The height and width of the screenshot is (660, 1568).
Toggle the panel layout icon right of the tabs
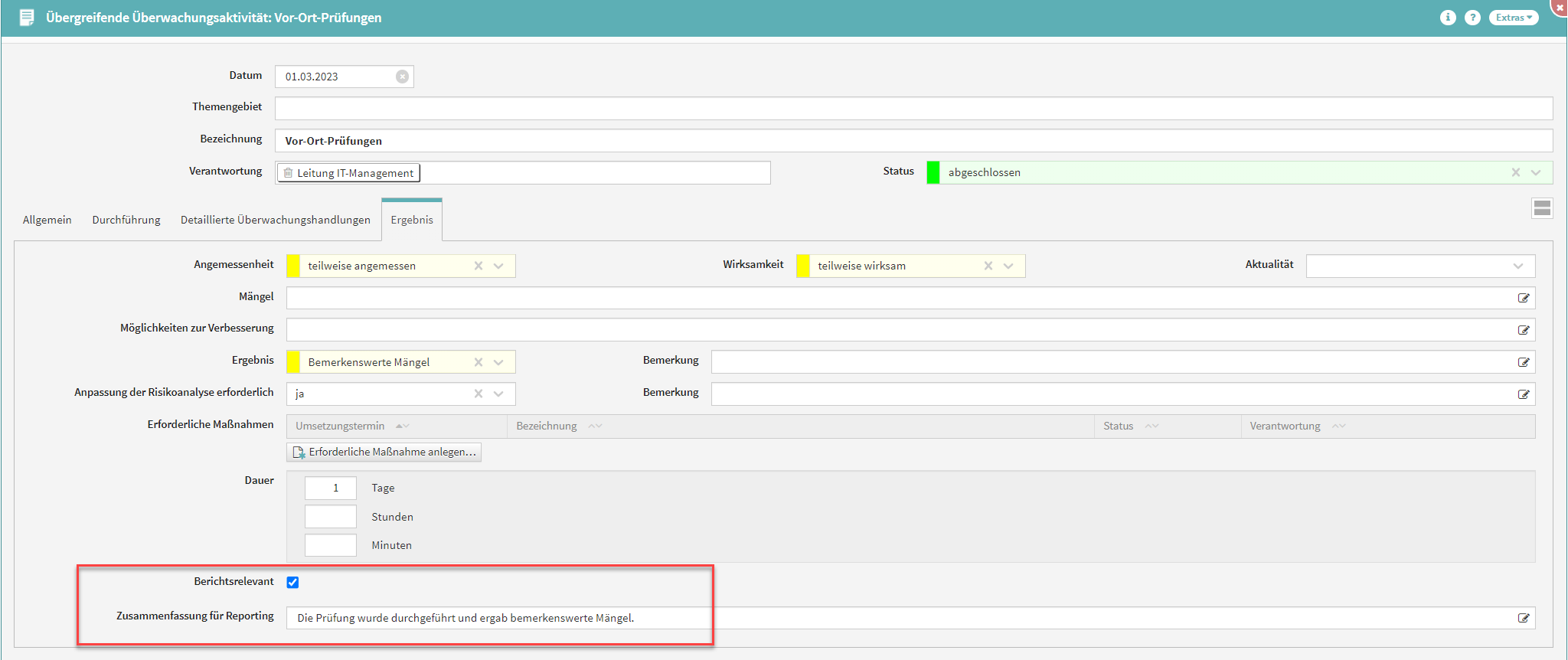coord(1542,208)
